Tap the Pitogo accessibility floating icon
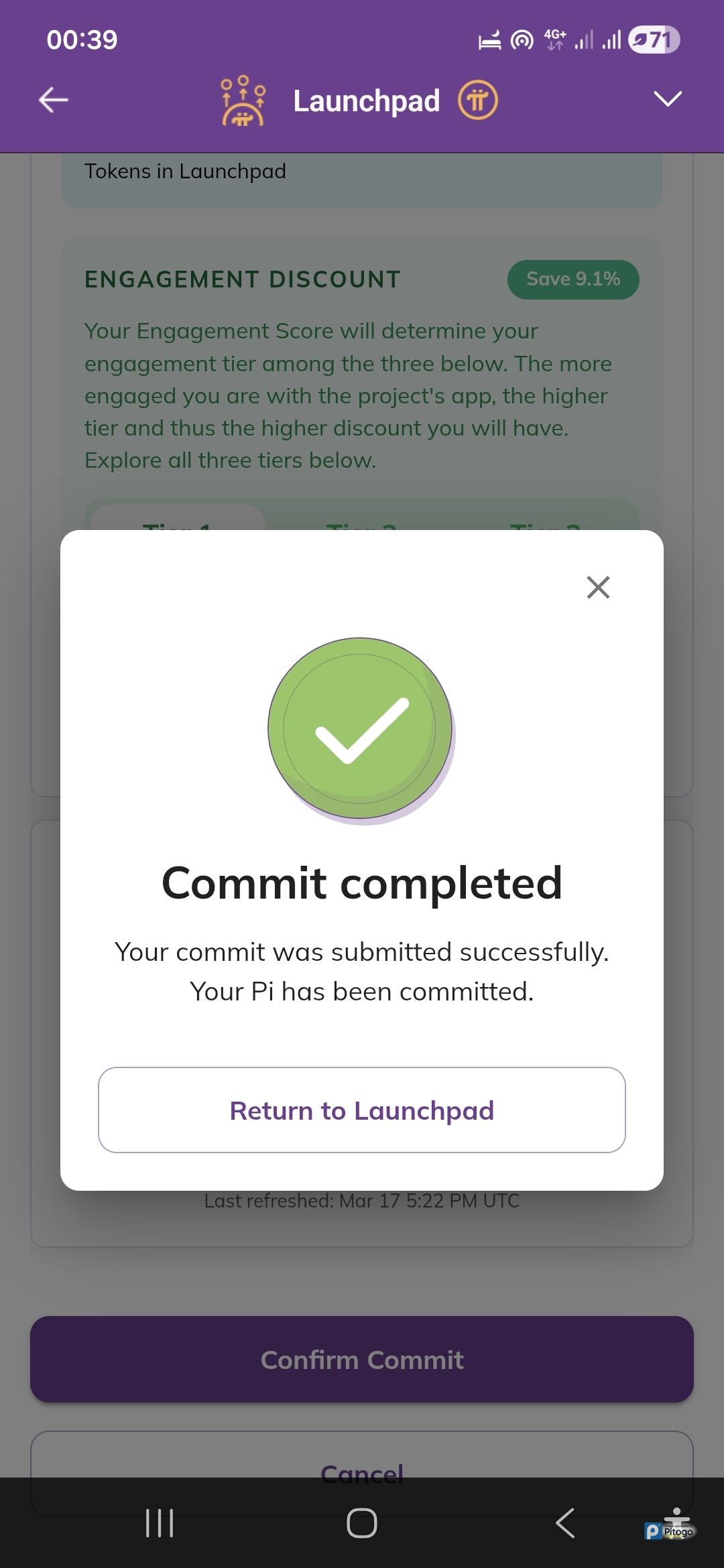 [x=672, y=1524]
